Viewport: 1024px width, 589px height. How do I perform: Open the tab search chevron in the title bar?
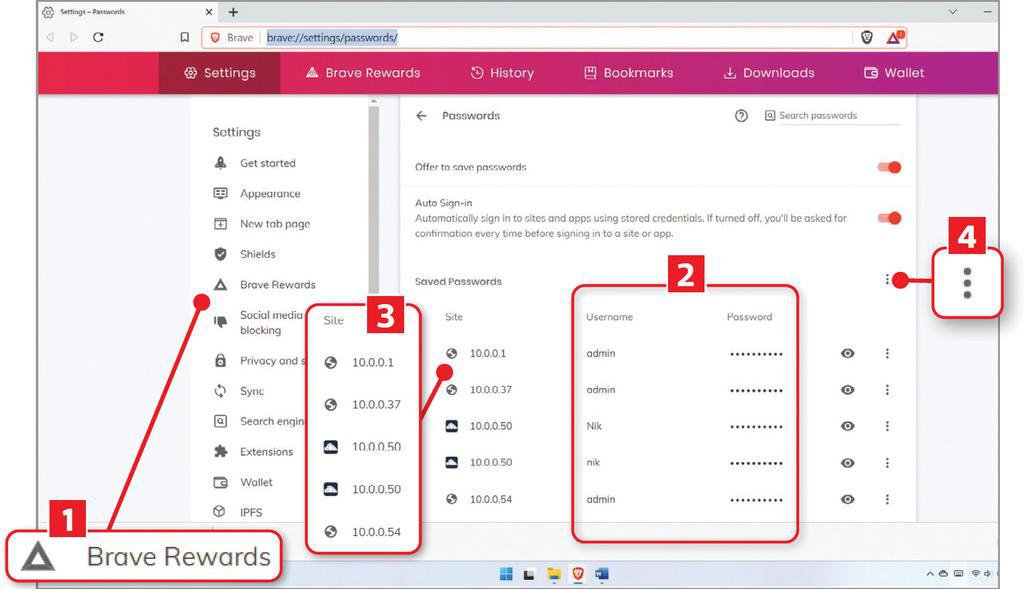coord(953,12)
